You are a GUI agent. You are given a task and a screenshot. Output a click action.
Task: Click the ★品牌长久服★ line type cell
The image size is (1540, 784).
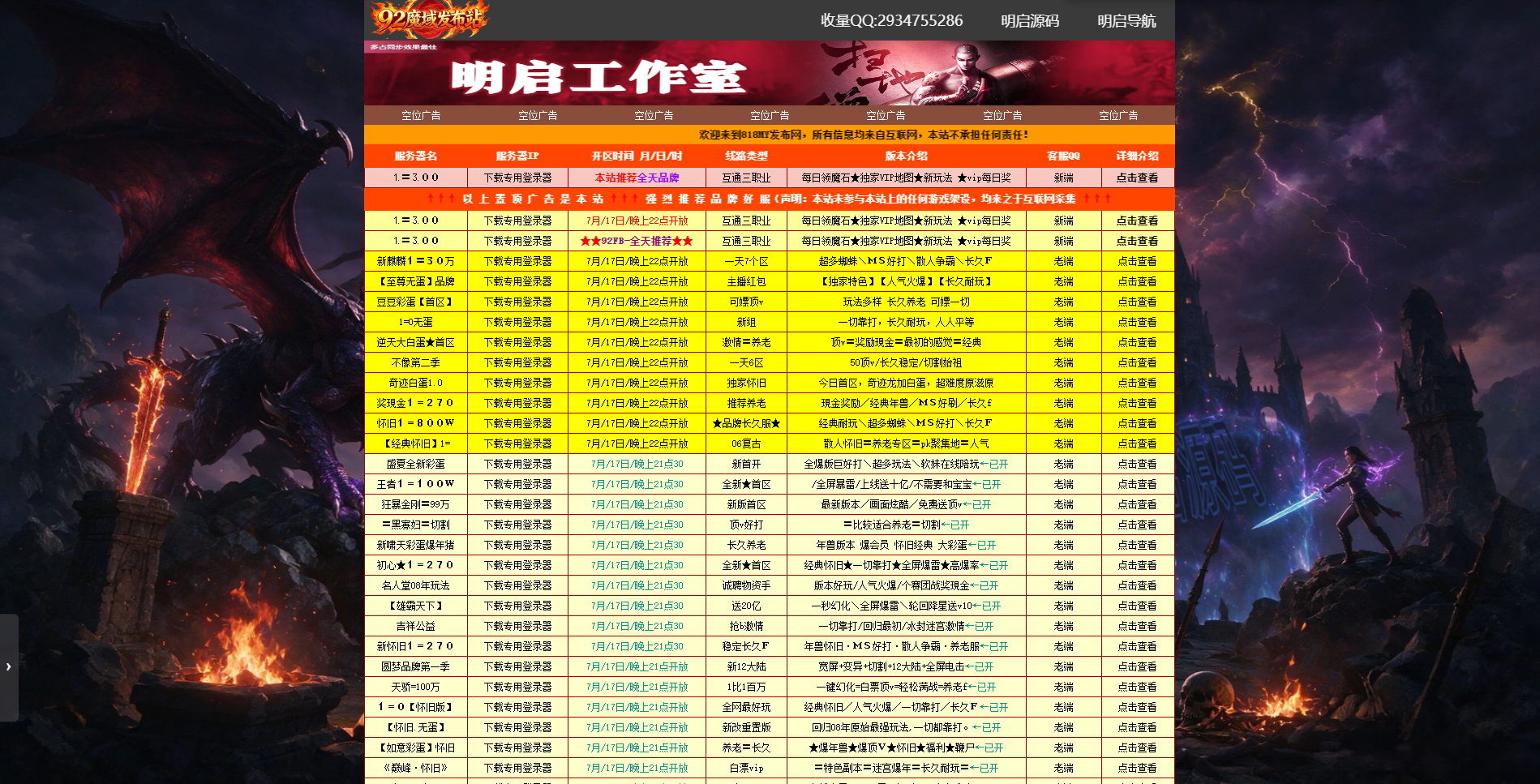click(x=746, y=423)
